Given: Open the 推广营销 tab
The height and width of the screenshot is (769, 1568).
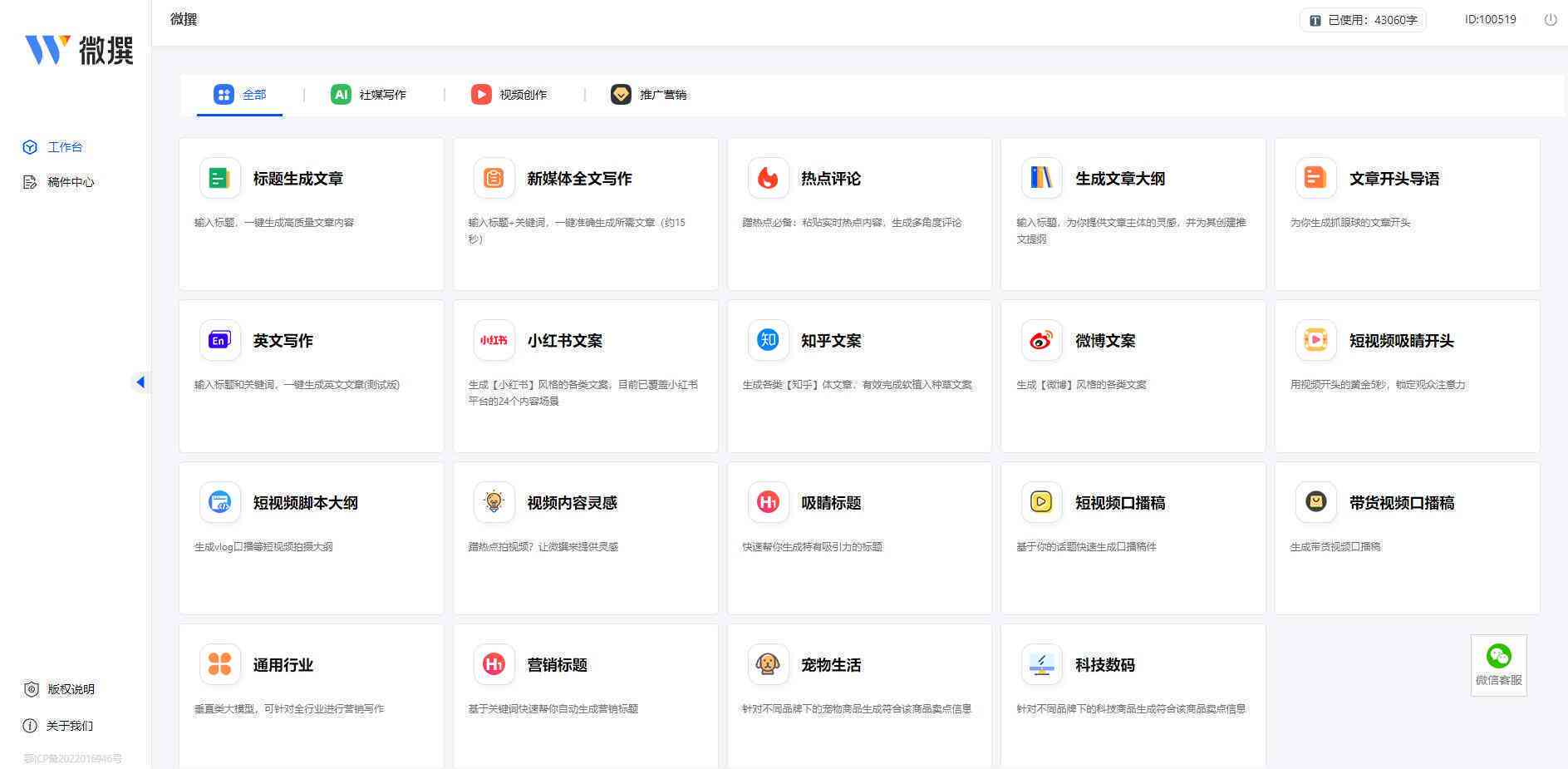Looking at the screenshot, I should tap(649, 94).
